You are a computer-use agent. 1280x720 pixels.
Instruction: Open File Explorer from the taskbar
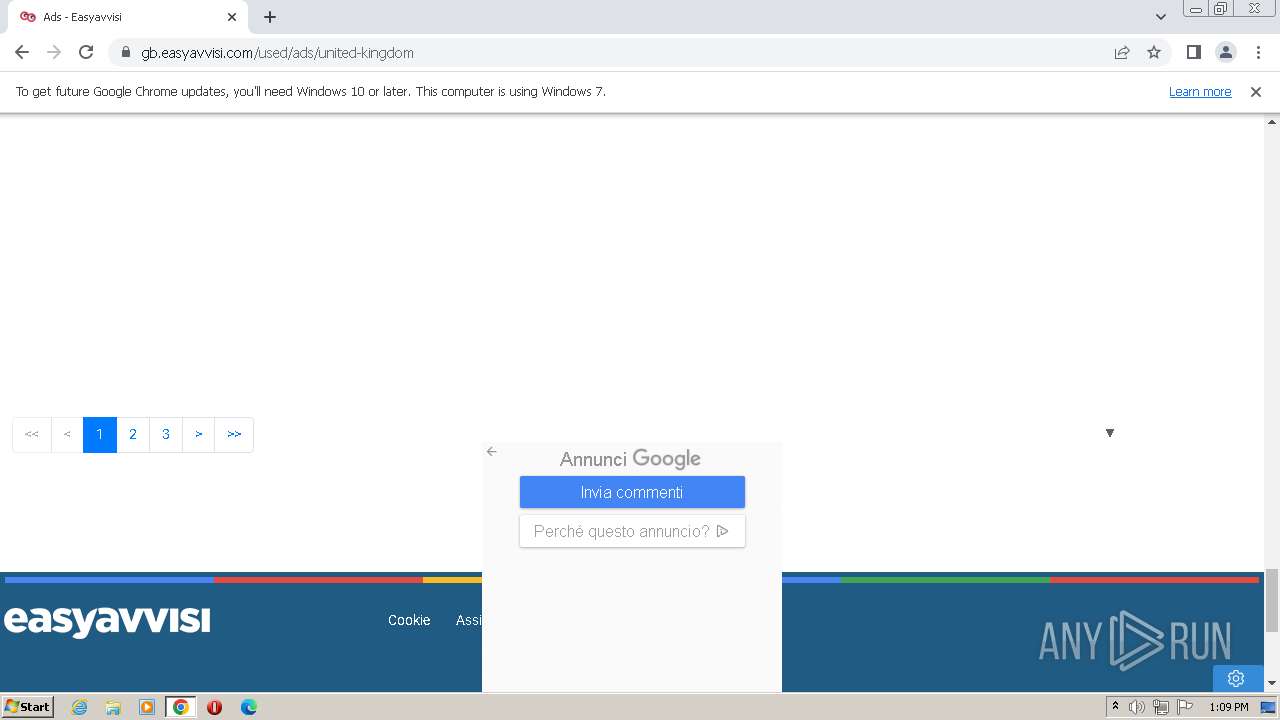(x=113, y=707)
